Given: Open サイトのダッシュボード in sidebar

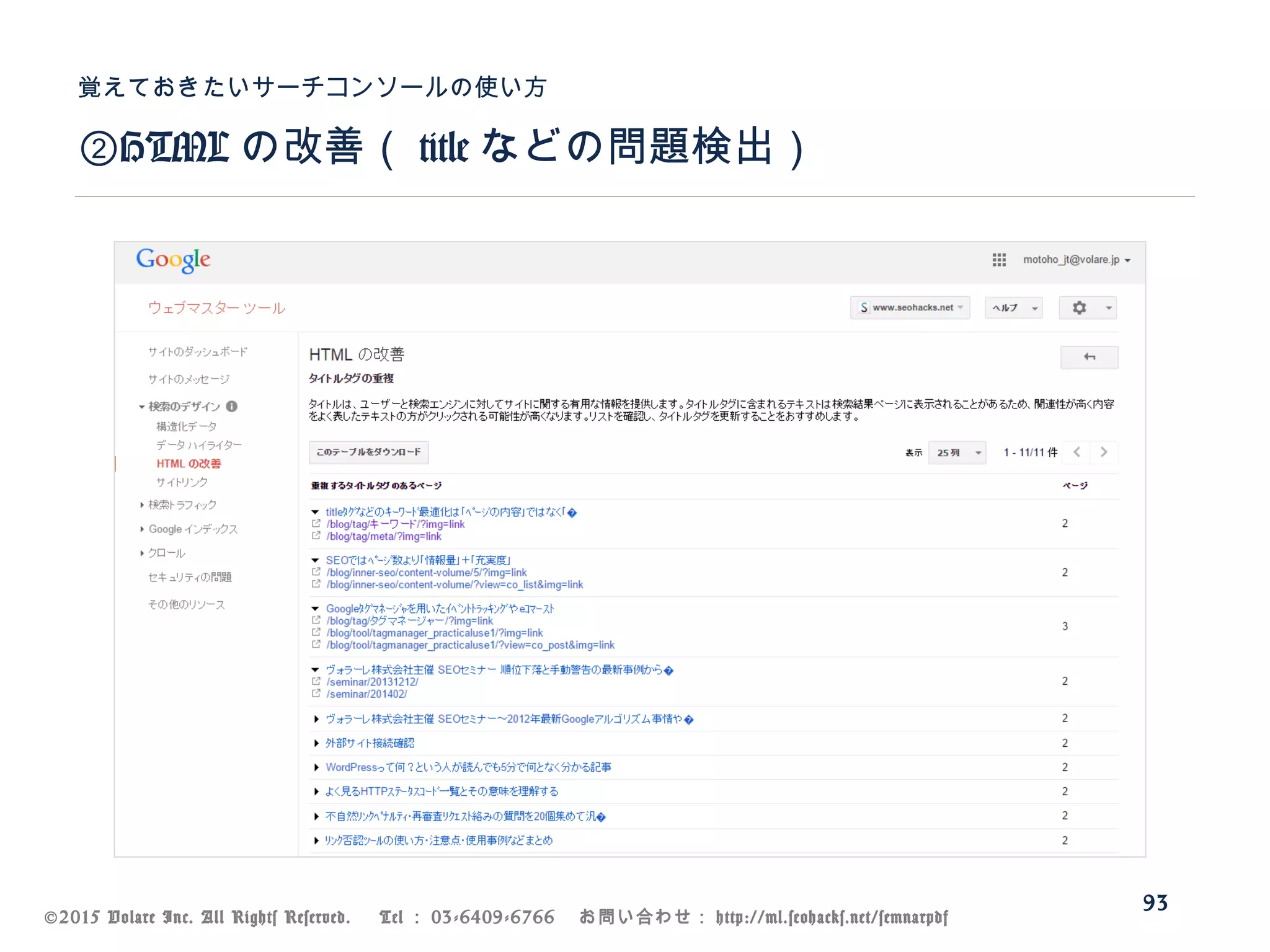Looking at the screenshot, I should click(x=197, y=351).
